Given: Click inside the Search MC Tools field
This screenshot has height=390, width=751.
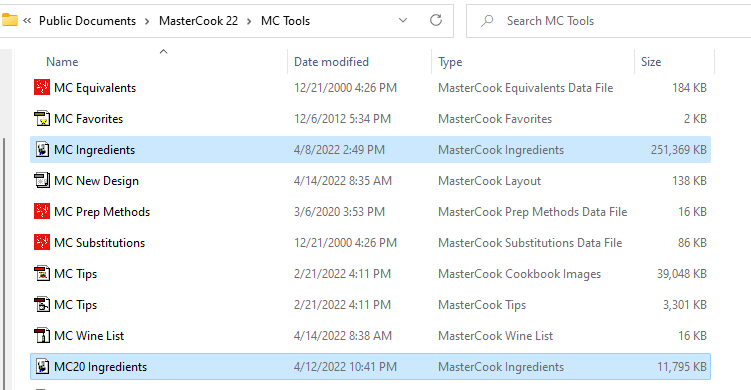Looking at the screenshot, I should (608, 21).
